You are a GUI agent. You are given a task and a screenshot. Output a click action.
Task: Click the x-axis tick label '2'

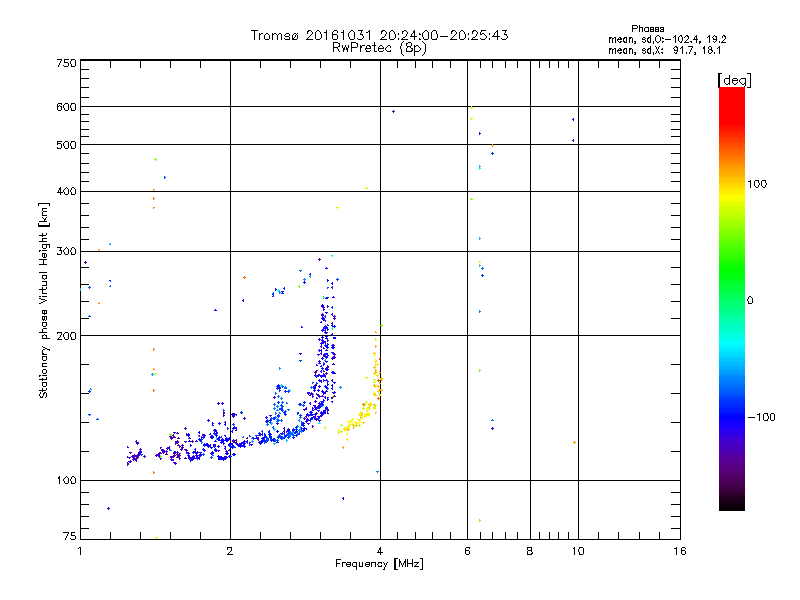point(230,551)
